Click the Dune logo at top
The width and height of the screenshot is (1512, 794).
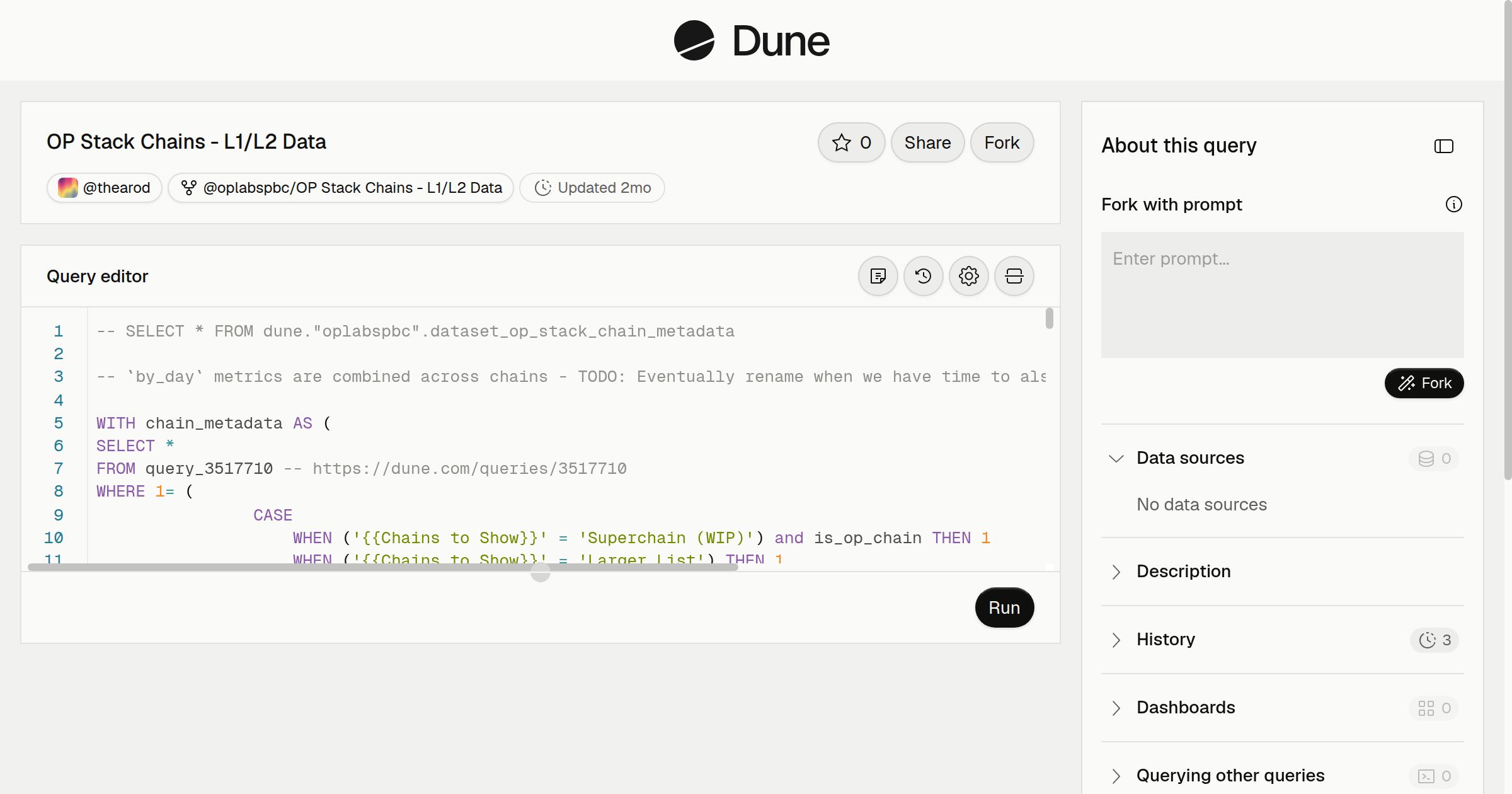pyautogui.click(x=752, y=40)
